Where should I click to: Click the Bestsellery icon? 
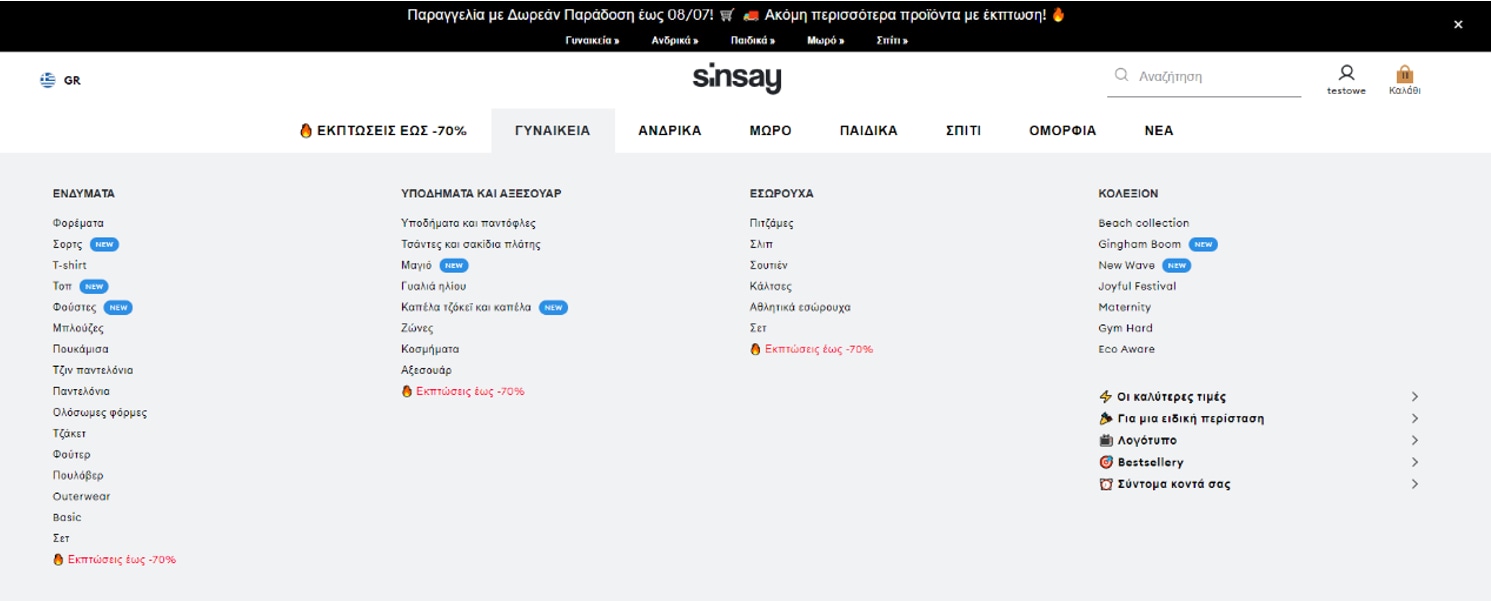(1105, 462)
